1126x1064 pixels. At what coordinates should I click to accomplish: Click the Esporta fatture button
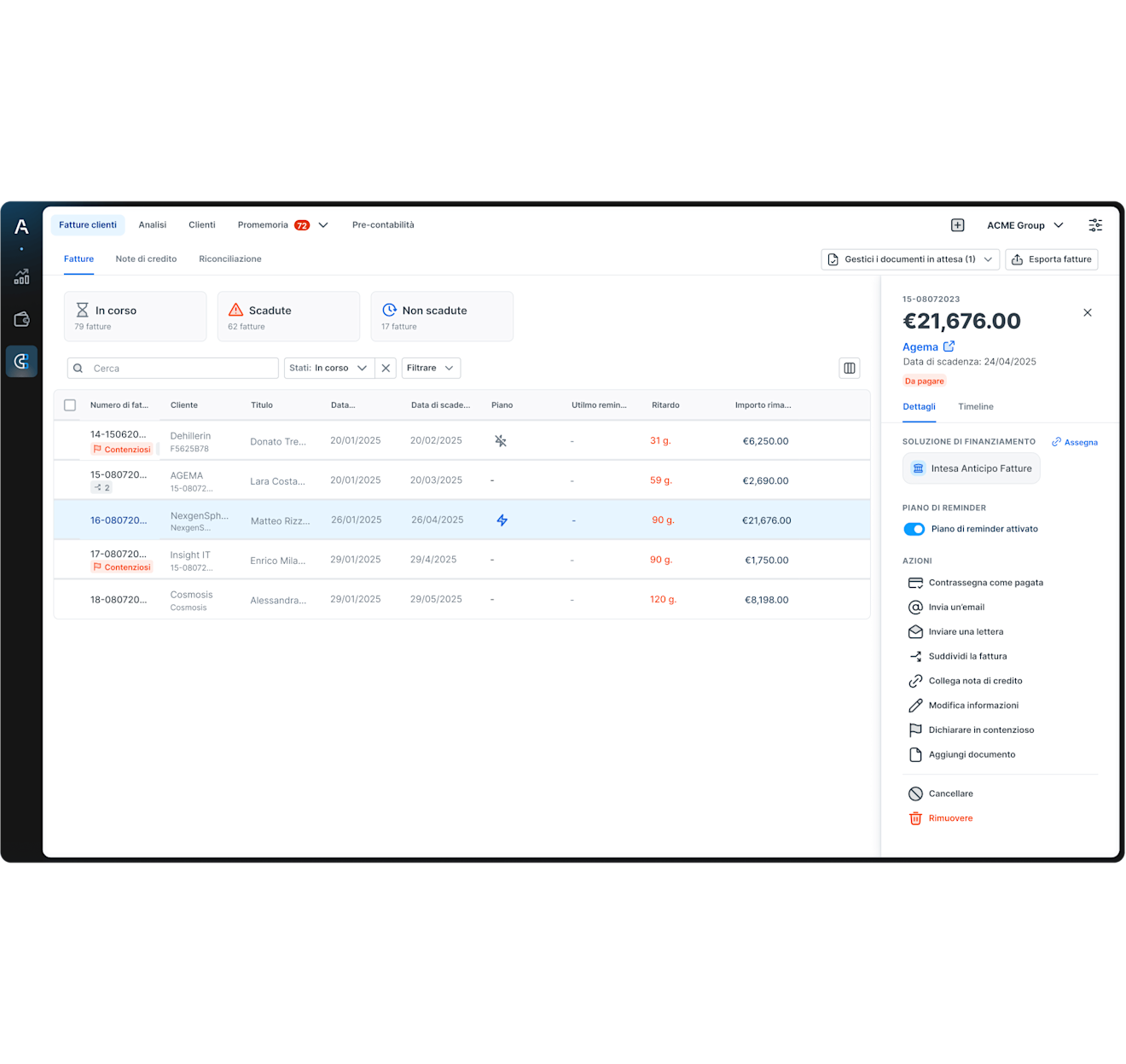(1052, 259)
